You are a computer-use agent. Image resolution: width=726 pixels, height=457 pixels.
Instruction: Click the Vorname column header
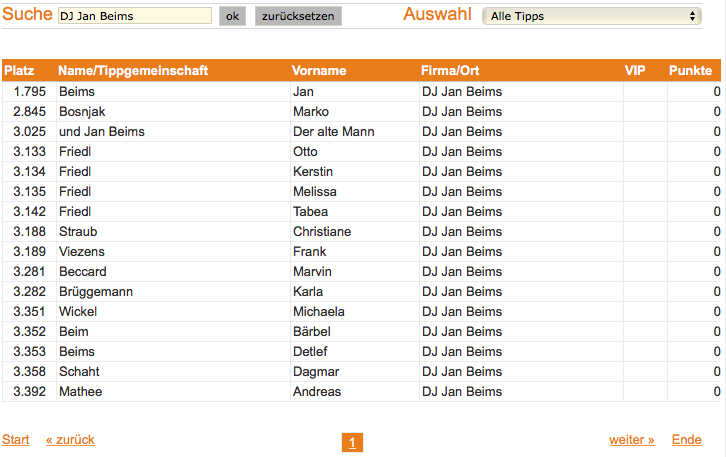coord(319,70)
